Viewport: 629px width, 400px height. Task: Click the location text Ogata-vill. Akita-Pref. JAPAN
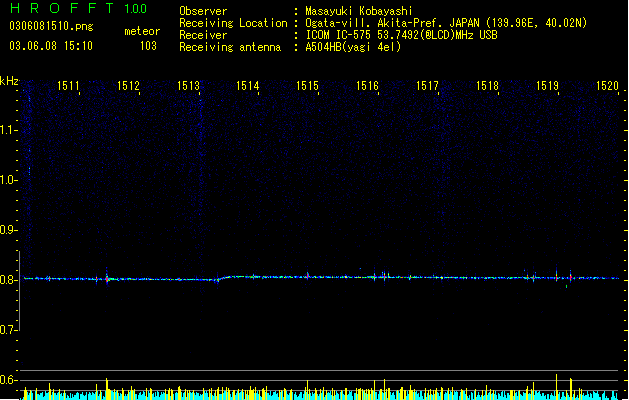pos(392,23)
